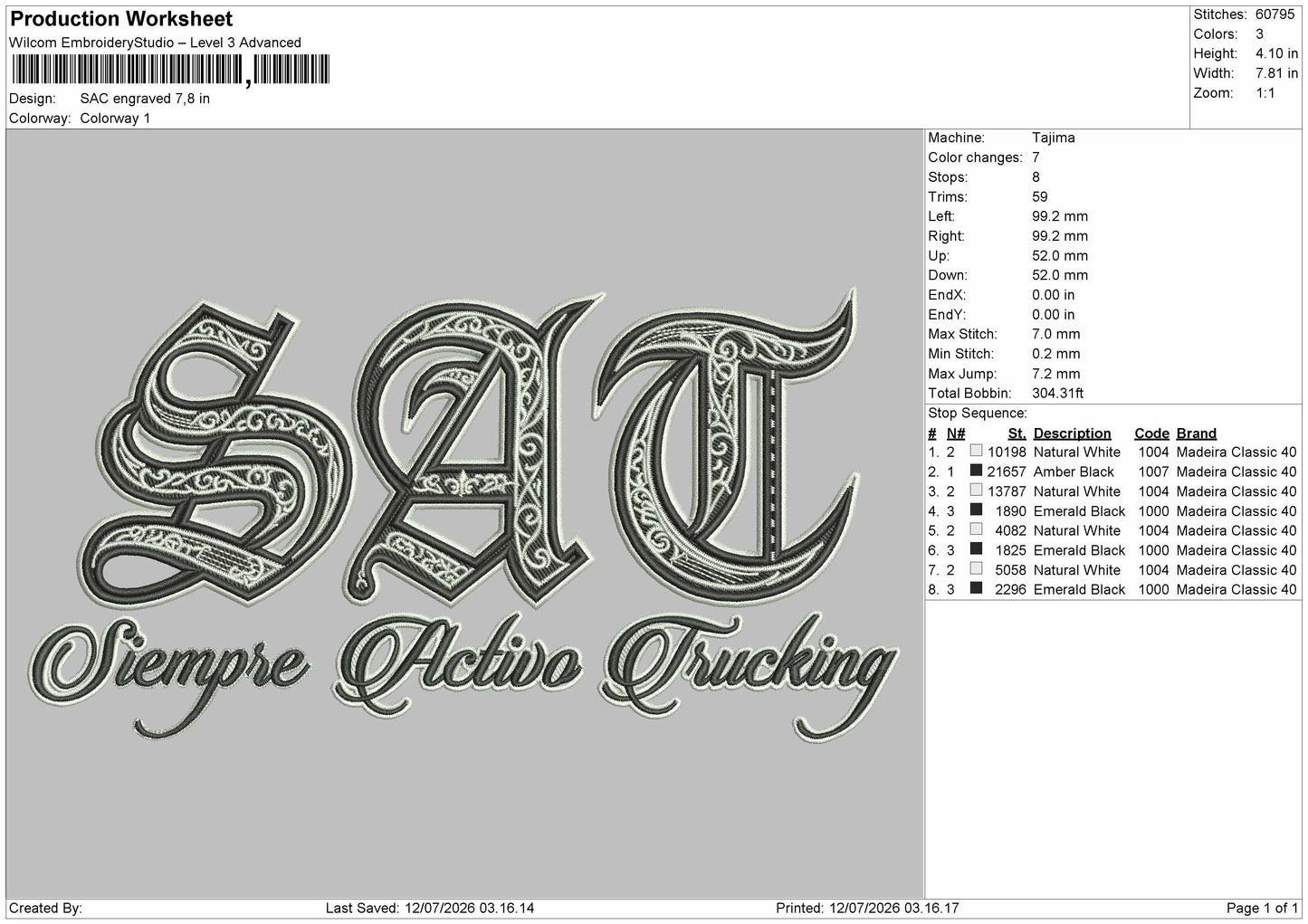Image resolution: width=1308 pixels, height=924 pixels.
Task: Click the Machine value Tajima
Action: pos(1054,138)
